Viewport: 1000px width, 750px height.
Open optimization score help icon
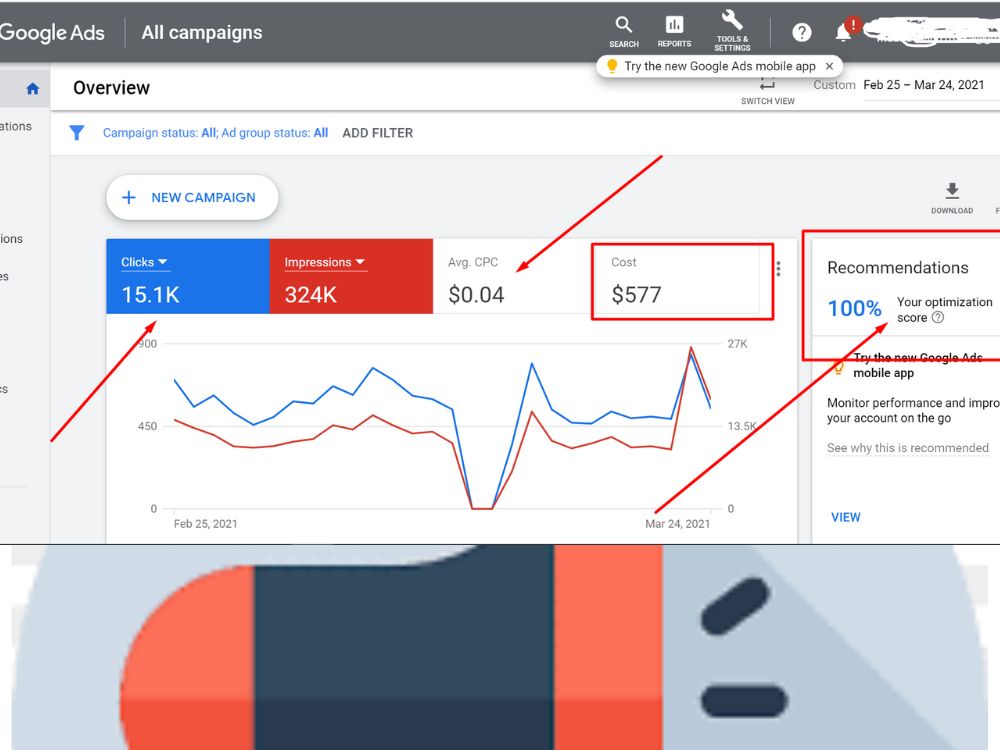pyautogui.click(x=938, y=318)
